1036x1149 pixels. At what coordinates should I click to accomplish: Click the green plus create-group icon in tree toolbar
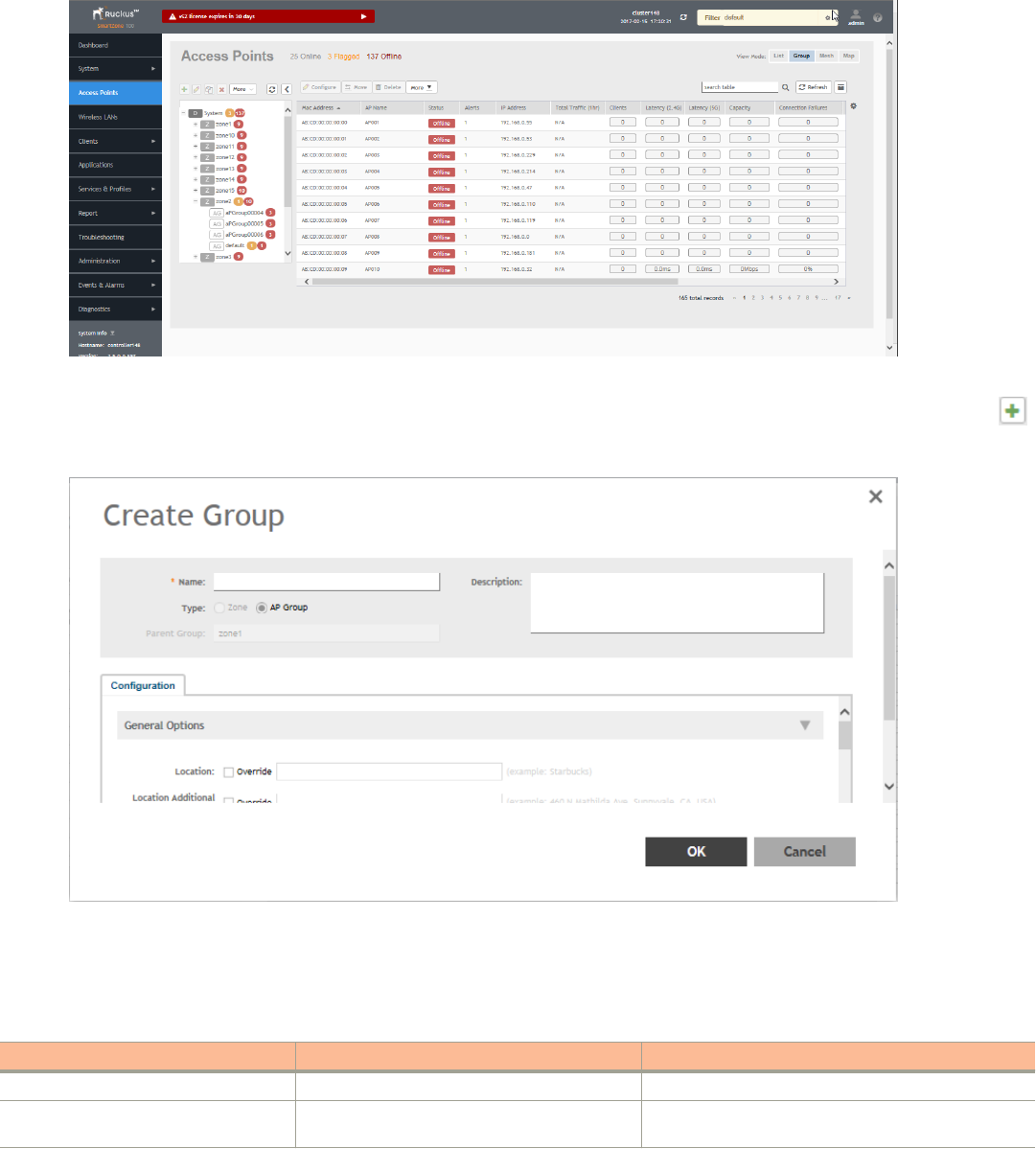pos(184,89)
